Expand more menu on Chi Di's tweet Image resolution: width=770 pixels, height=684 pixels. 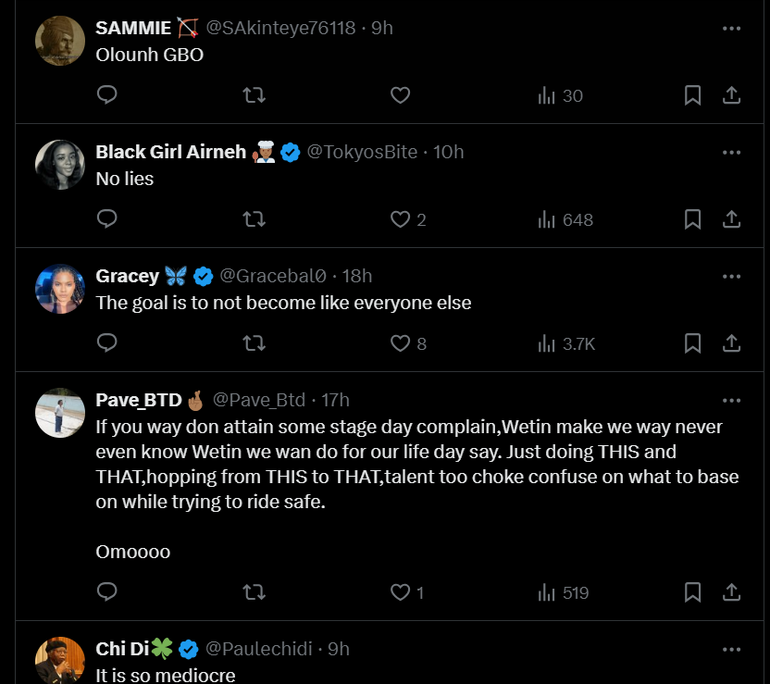point(731,649)
